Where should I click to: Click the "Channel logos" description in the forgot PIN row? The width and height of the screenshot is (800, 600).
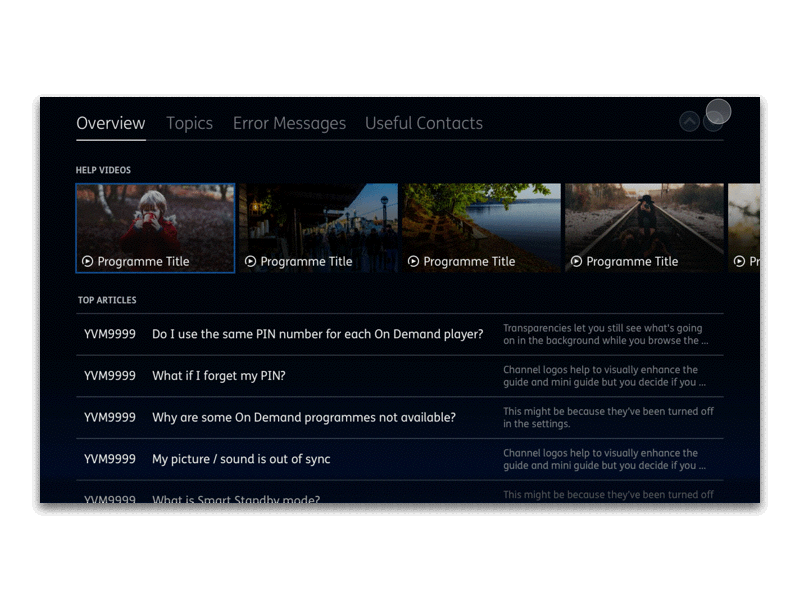click(x=605, y=376)
